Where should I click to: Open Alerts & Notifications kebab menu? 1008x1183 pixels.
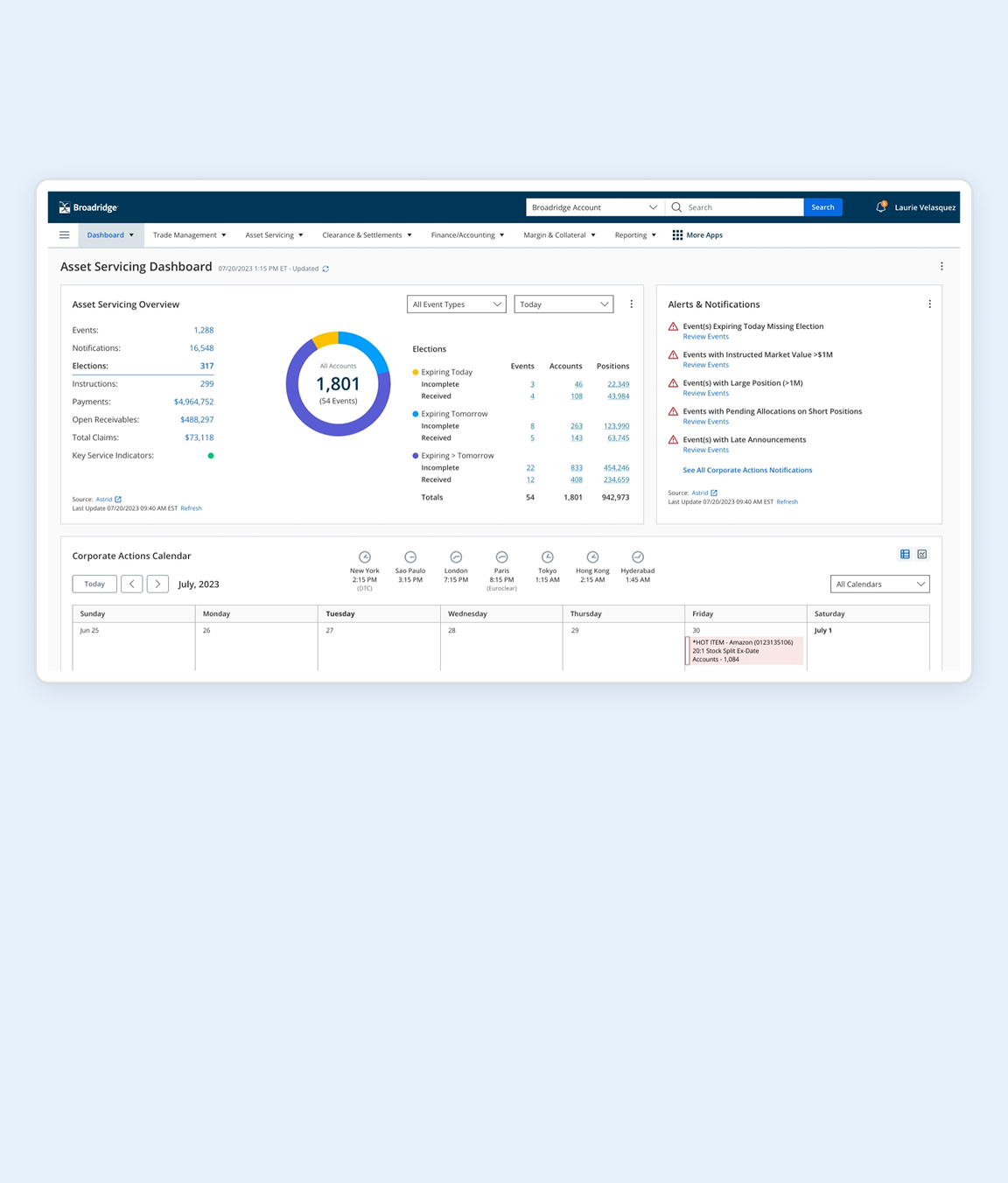click(x=929, y=304)
